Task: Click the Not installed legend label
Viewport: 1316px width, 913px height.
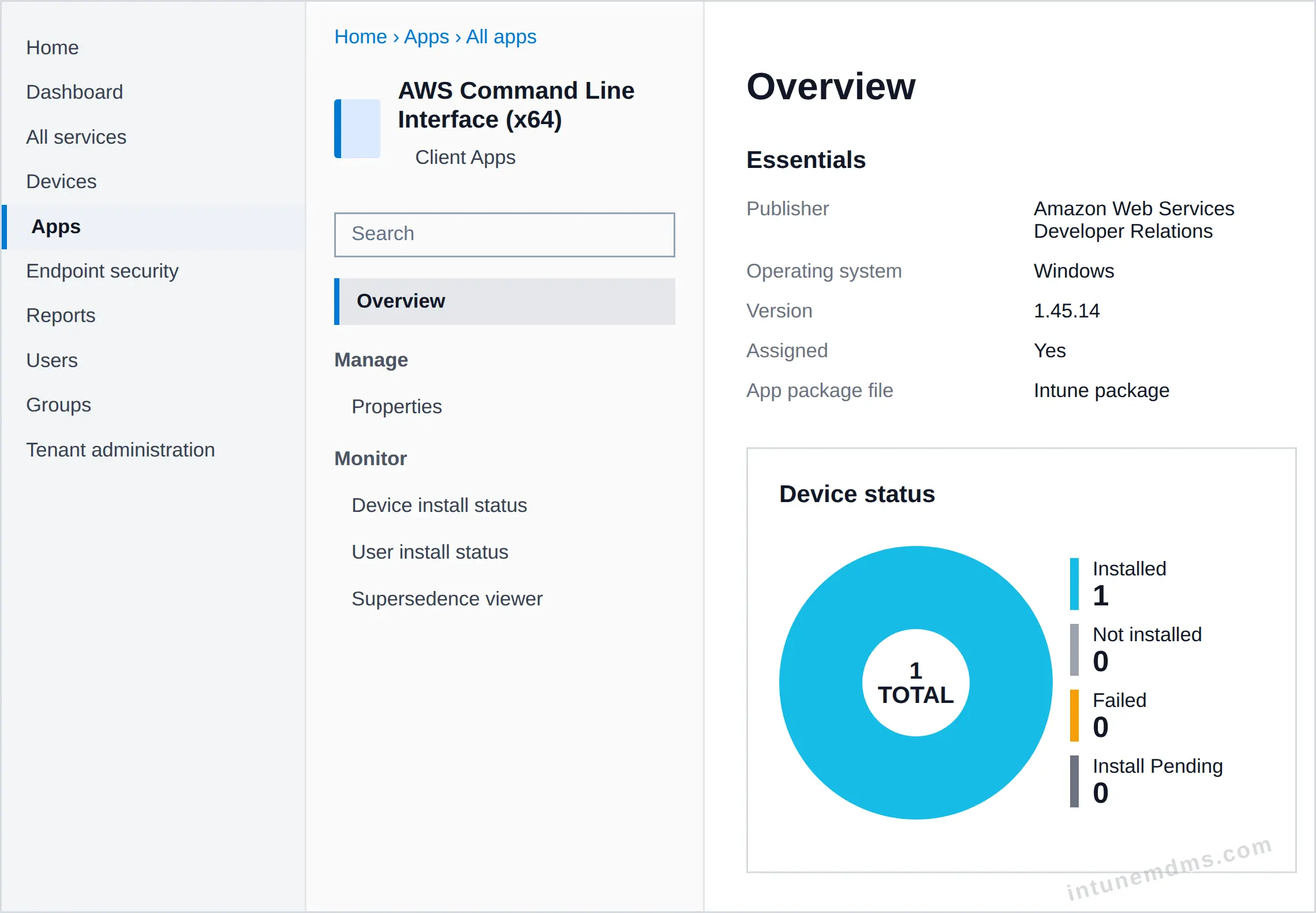Action: pos(1147,634)
